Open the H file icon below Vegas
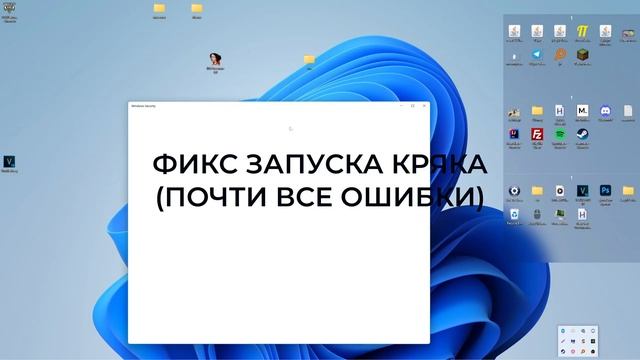This screenshot has height=360, width=640. [582, 214]
